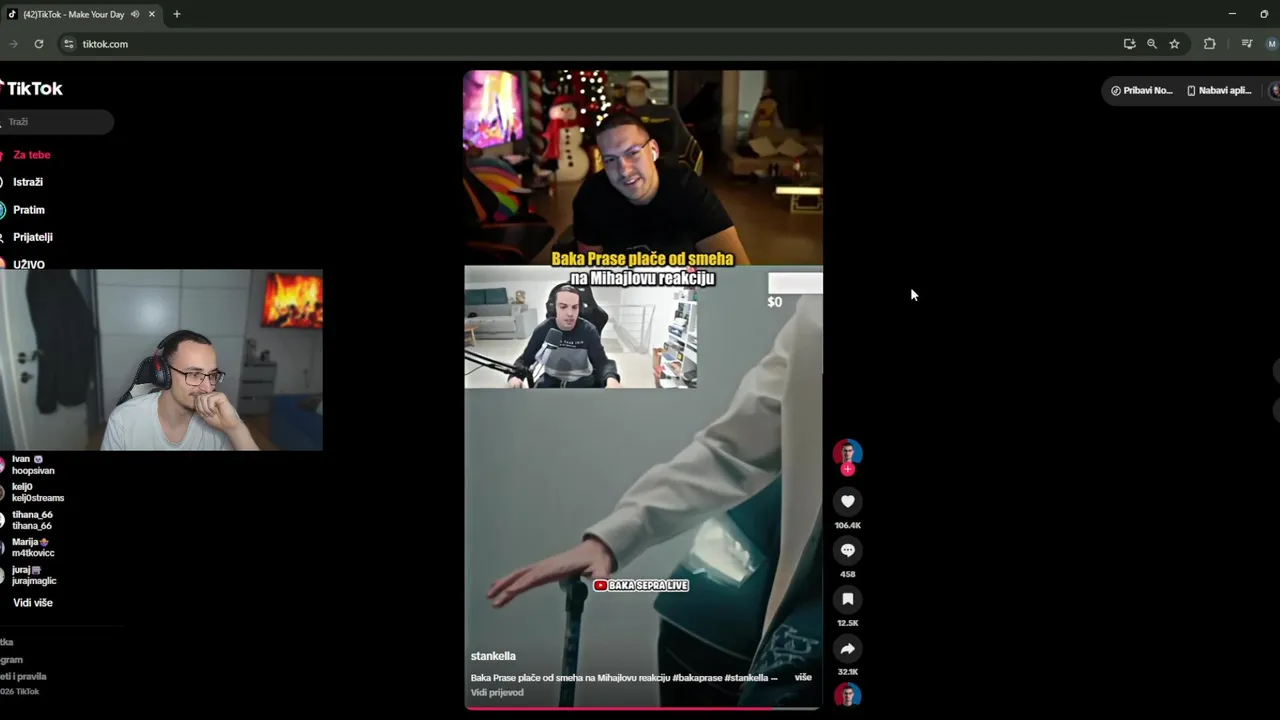Open the browser zoom magnifier icon

pos(1152,44)
